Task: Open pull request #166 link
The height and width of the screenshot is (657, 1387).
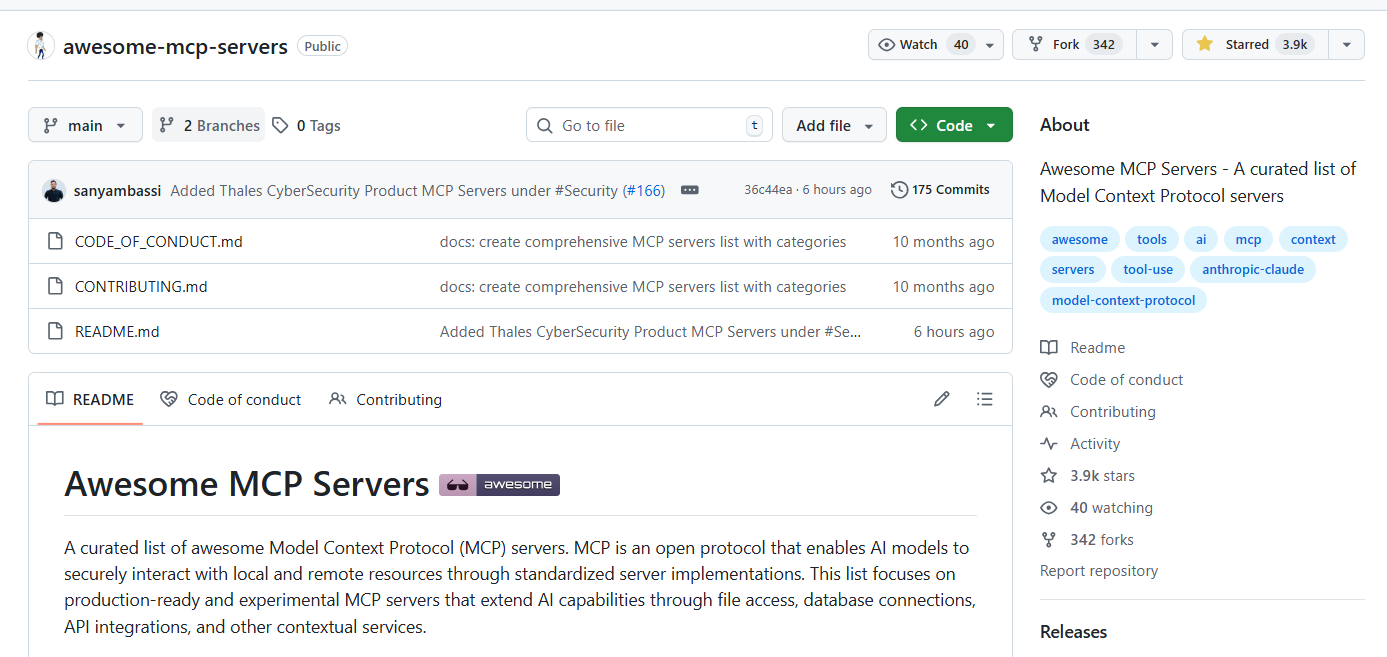Action: pos(644,190)
